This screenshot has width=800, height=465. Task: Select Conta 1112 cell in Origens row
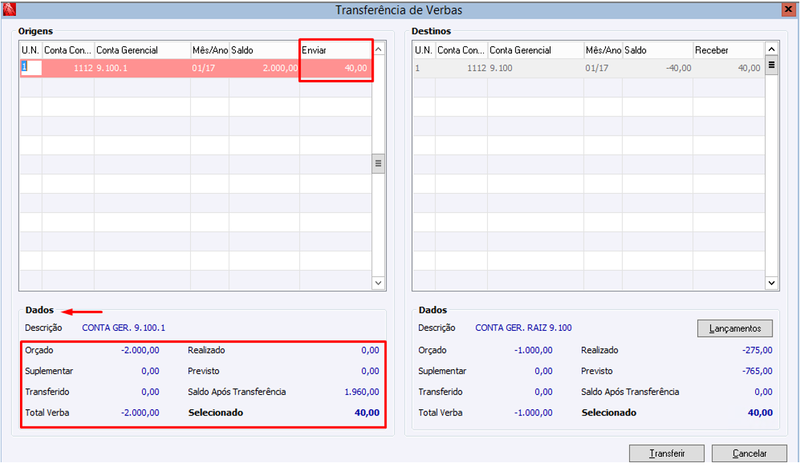[68, 68]
